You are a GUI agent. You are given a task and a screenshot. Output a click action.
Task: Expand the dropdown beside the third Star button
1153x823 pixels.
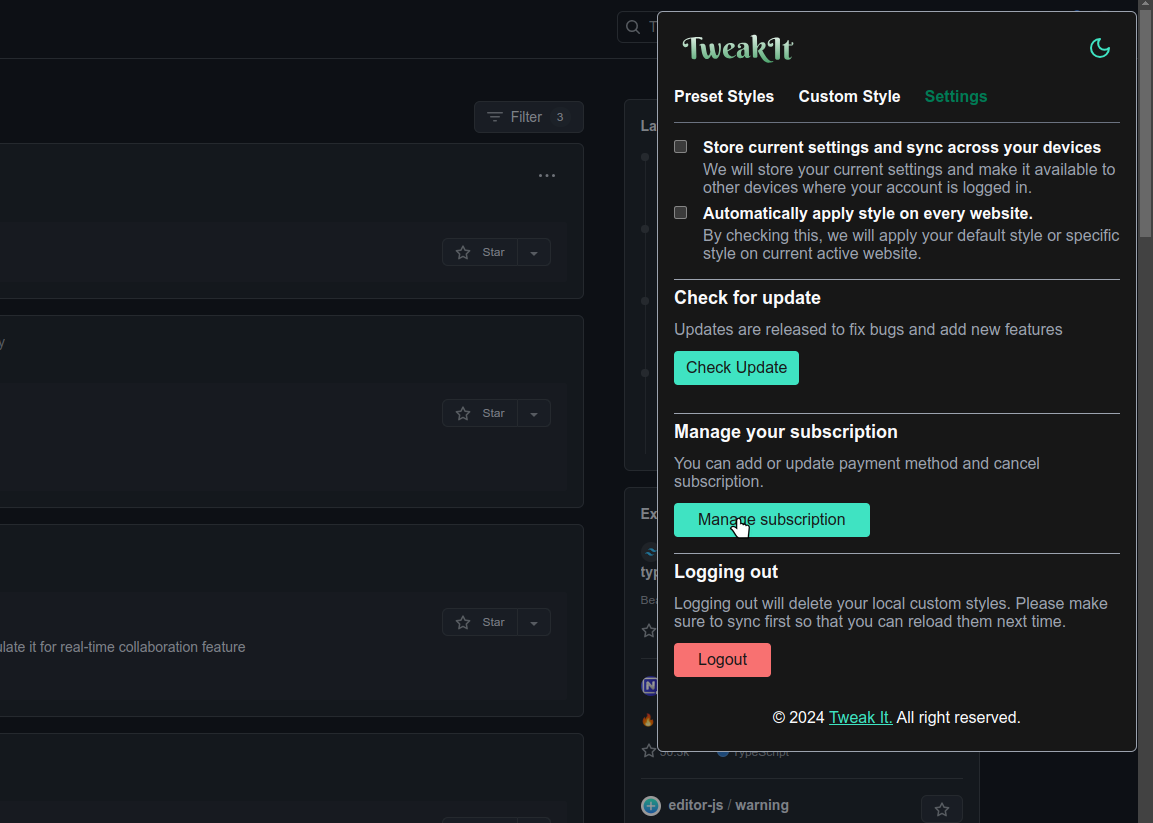534,623
